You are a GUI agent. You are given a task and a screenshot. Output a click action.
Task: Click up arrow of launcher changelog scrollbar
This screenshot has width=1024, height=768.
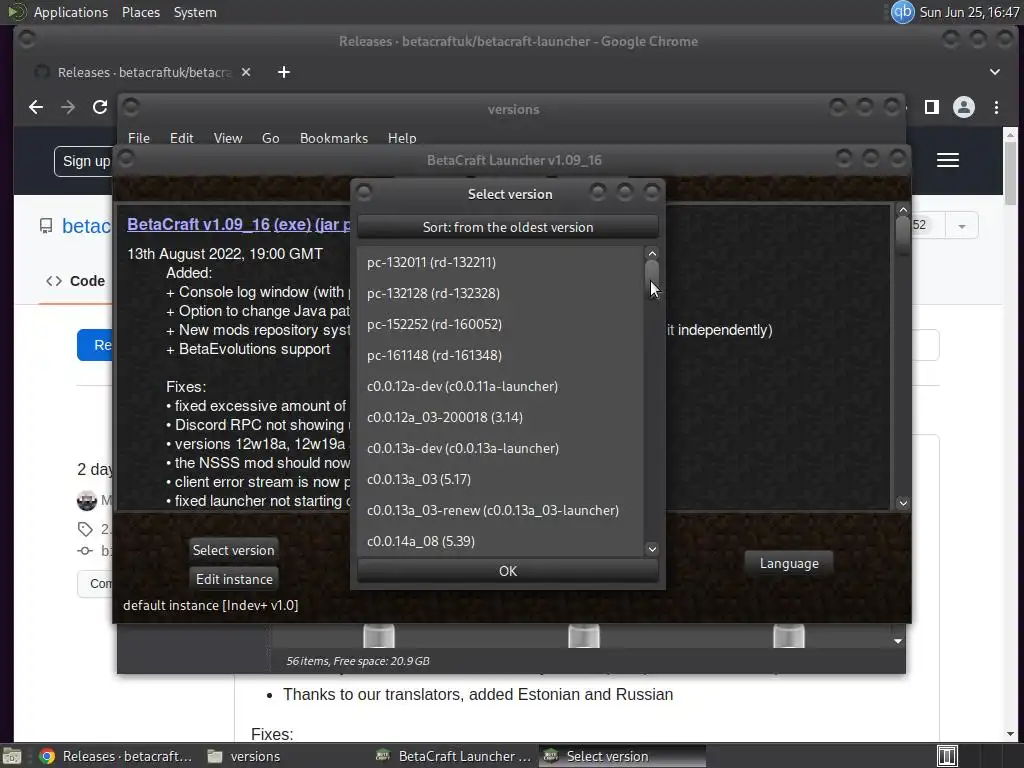pyautogui.click(x=903, y=210)
